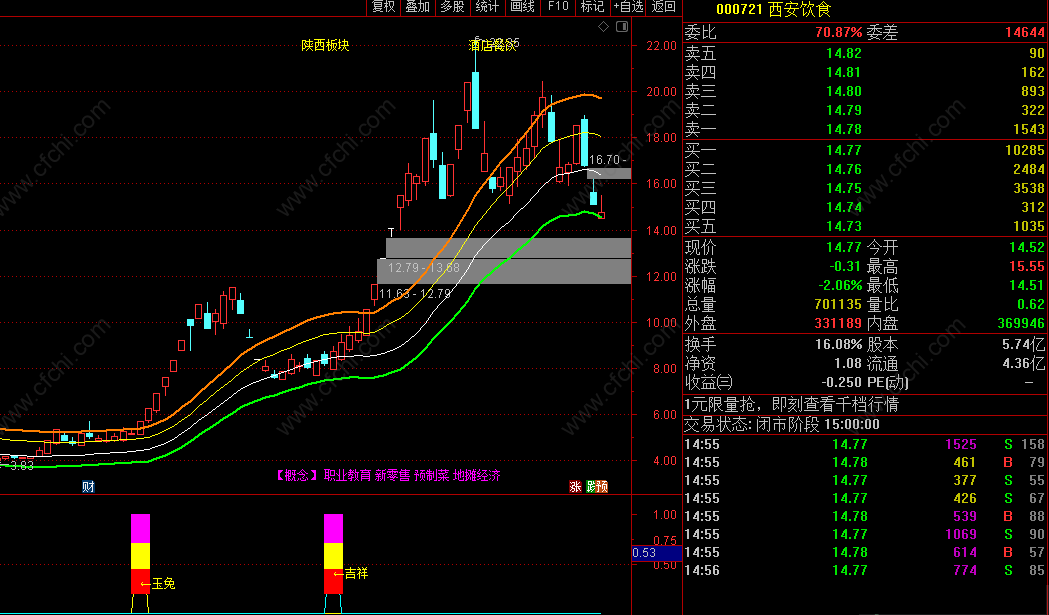Open the 预制菜 concept link
The width and height of the screenshot is (1049, 615).
click(432, 475)
